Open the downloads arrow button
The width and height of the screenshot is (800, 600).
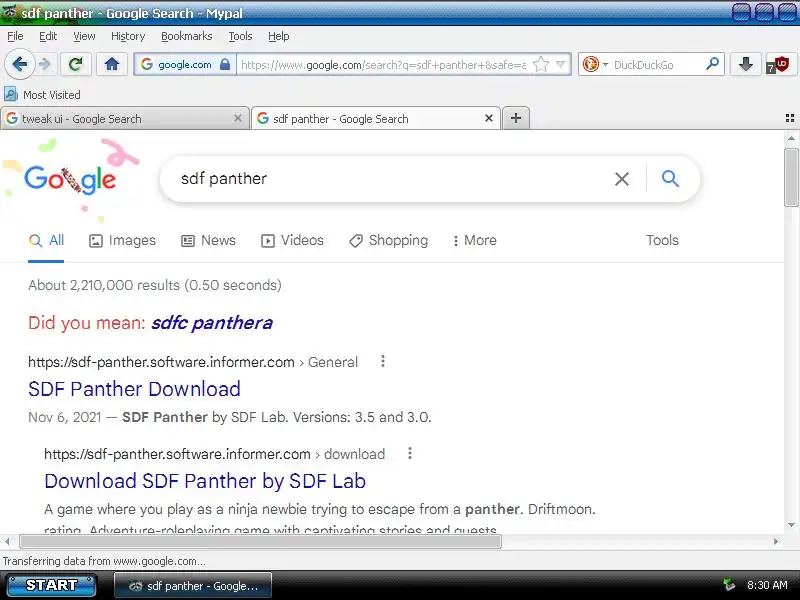(745, 64)
